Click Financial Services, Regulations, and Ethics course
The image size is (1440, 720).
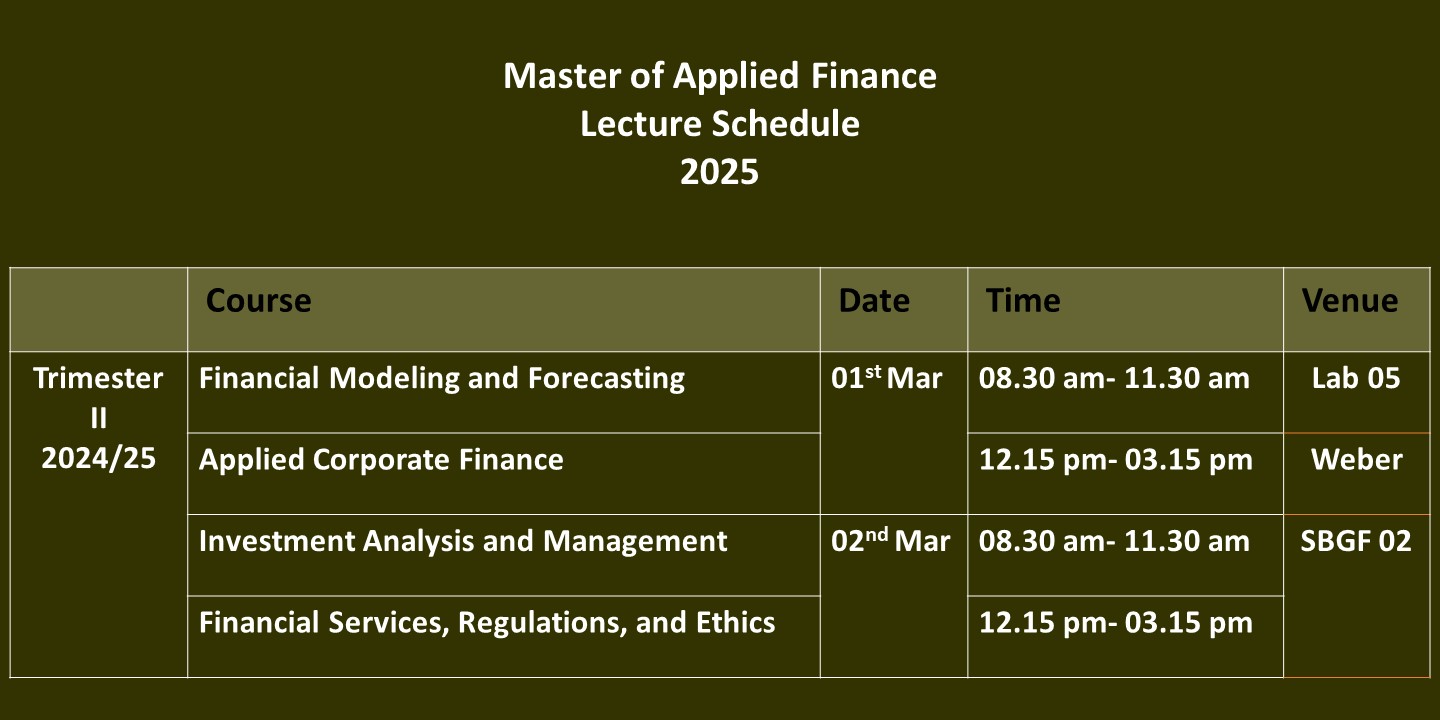487,623
